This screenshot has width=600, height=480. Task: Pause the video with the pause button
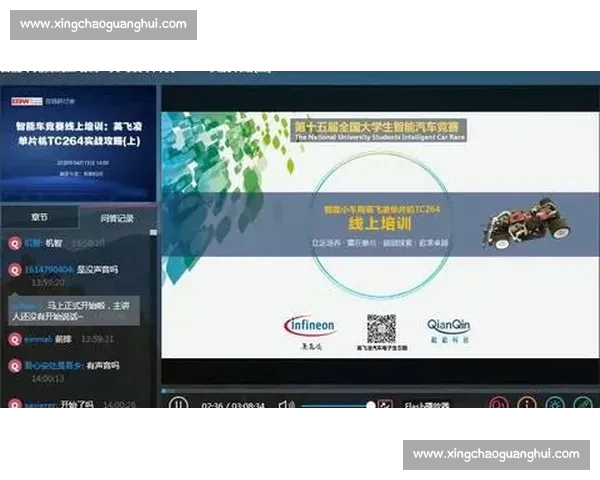pyautogui.click(x=177, y=405)
